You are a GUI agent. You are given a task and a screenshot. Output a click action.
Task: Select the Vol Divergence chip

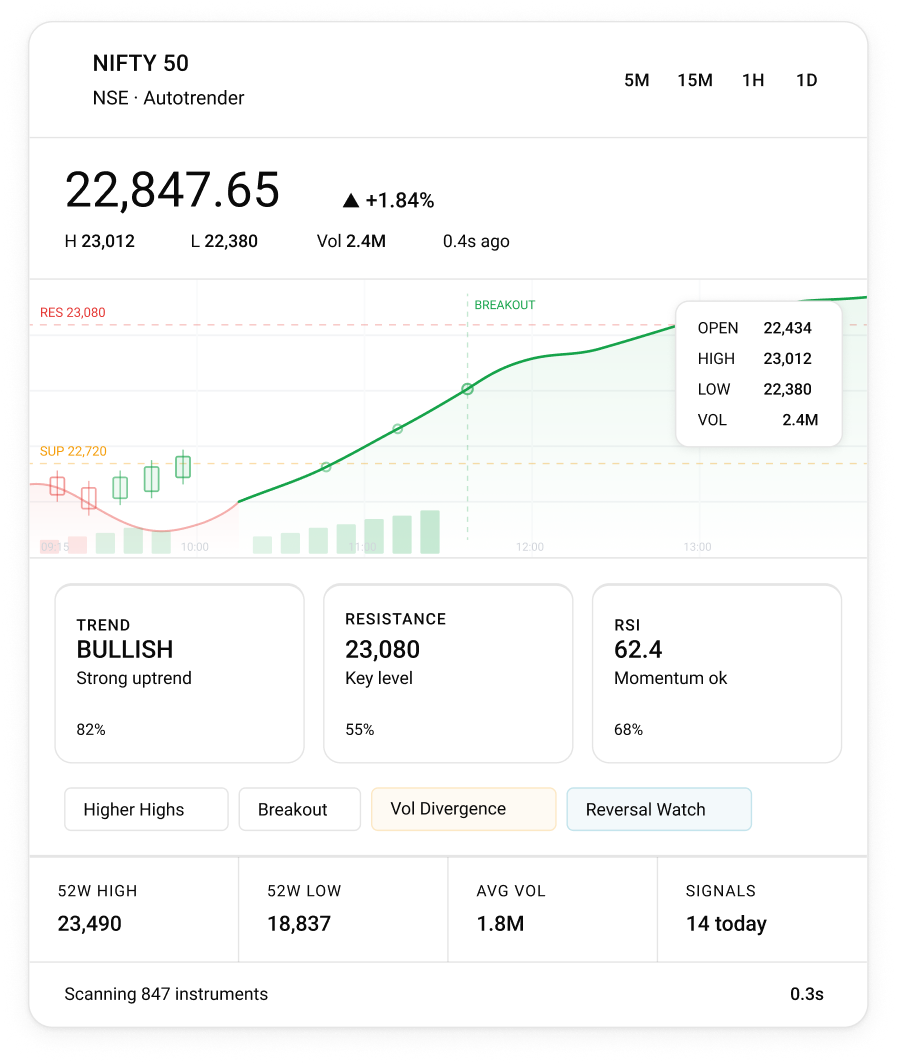(x=463, y=809)
